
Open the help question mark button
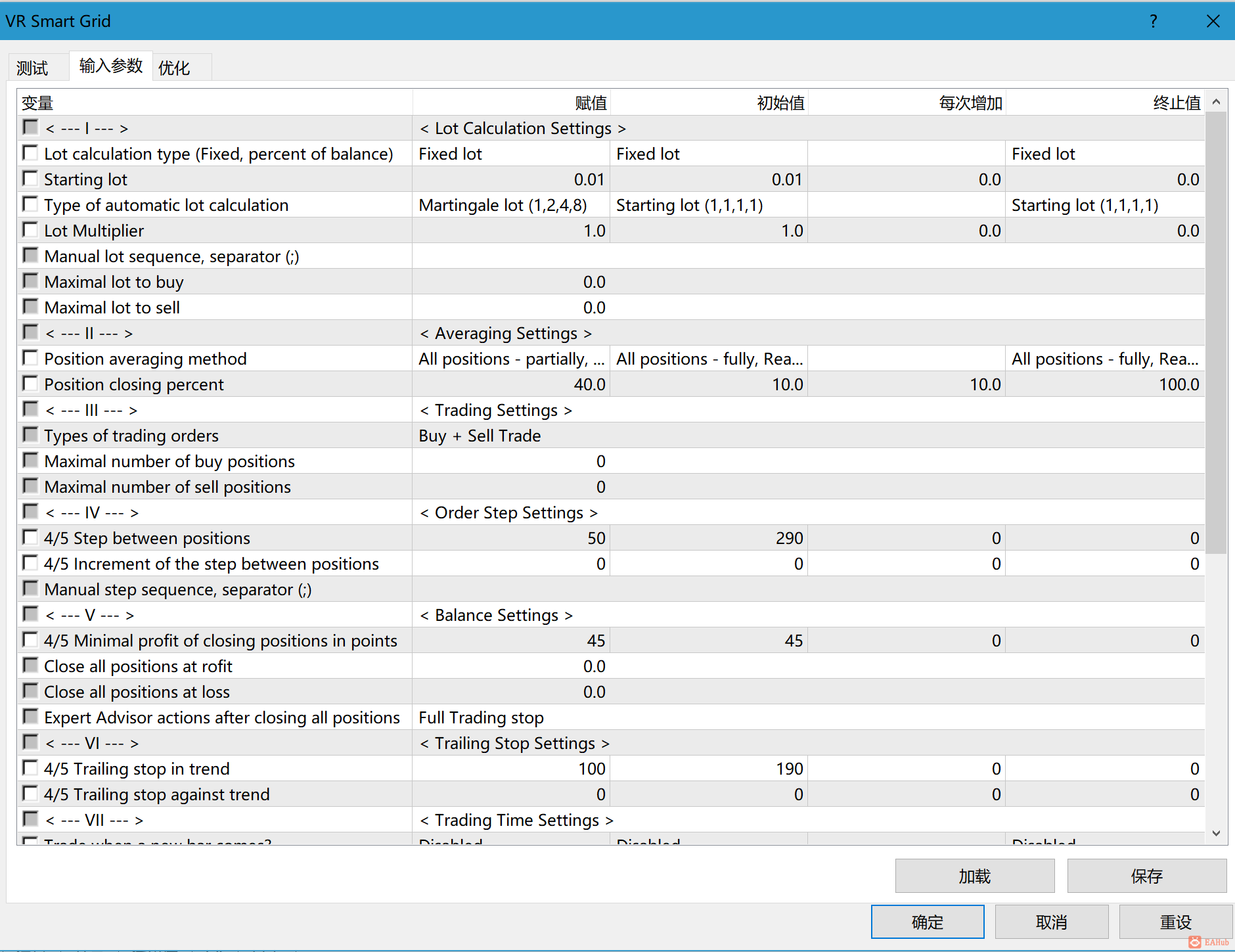[x=1154, y=21]
